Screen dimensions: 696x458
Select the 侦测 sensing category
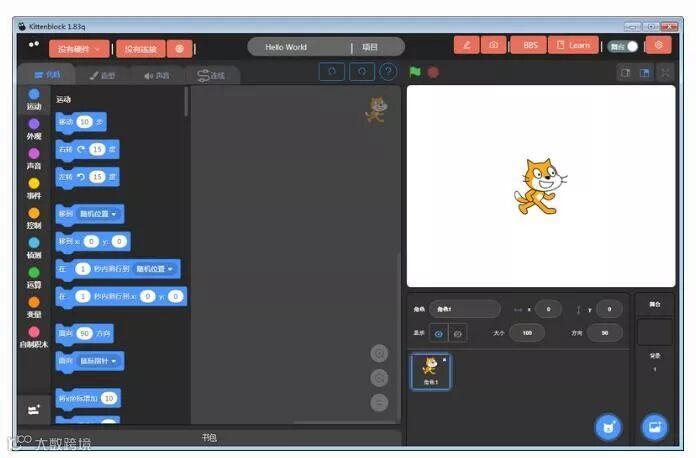[34, 248]
